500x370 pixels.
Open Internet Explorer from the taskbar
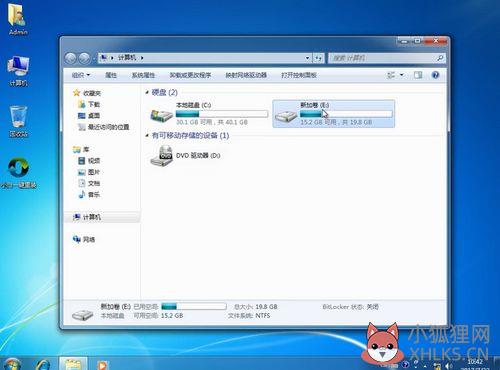(x=43, y=364)
